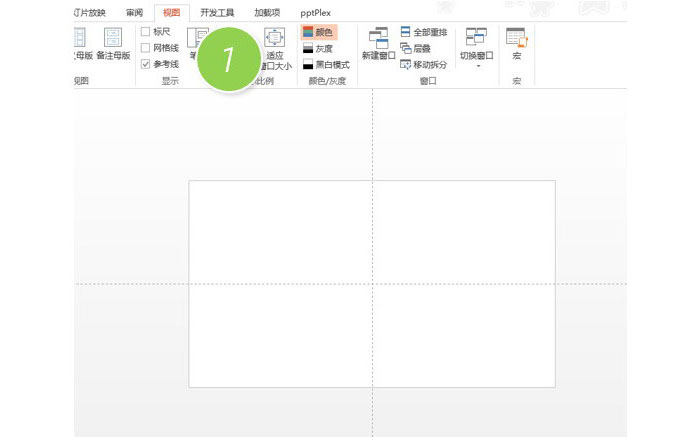700x437 pixels.
Task: Uncheck the 参考线 (Guides) checkbox
Action: click(146, 64)
